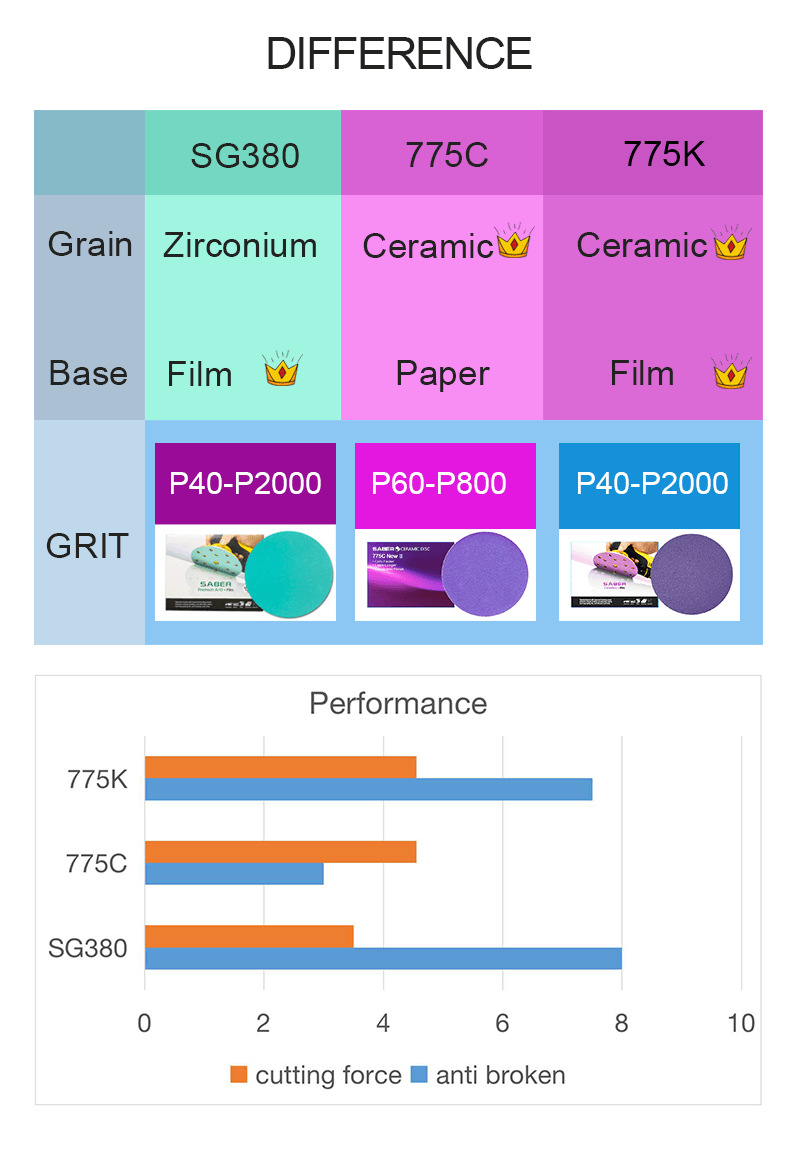Click the blue anti broken legend square
The width and height of the screenshot is (800, 1154).
419,1075
